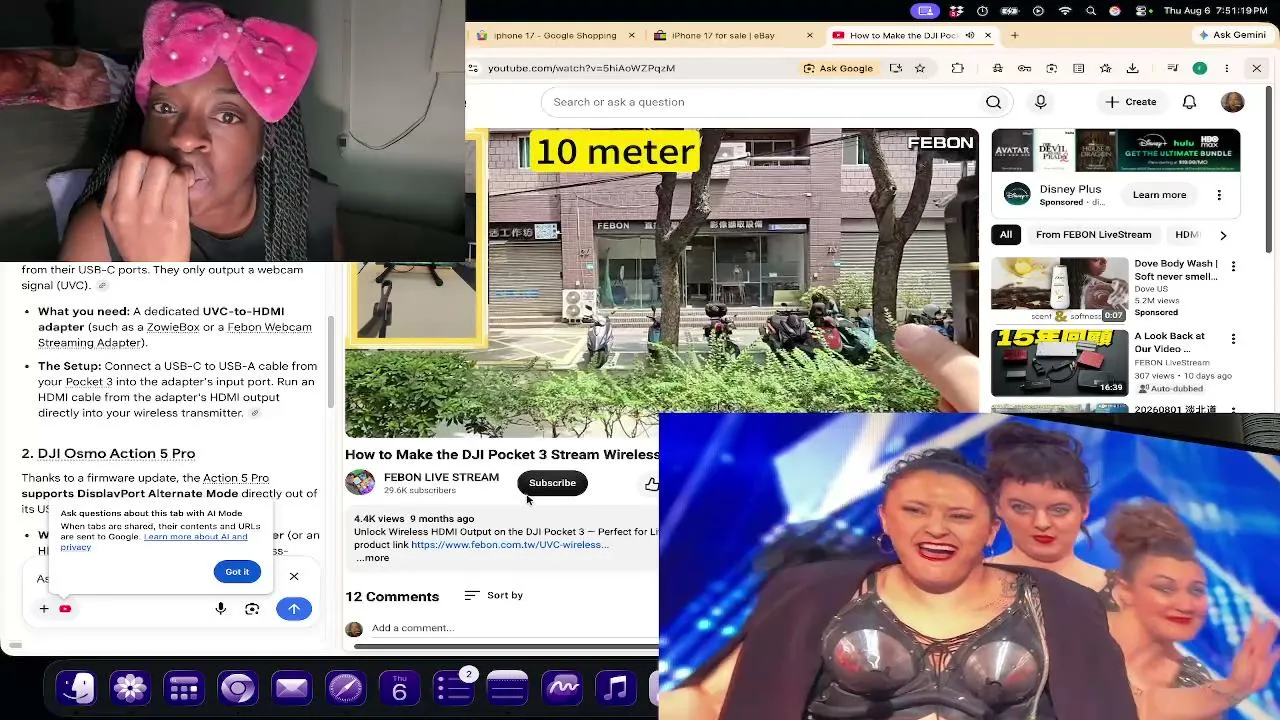
Task: Open the Mail app in the Dock
Action: tap(291, 688)
